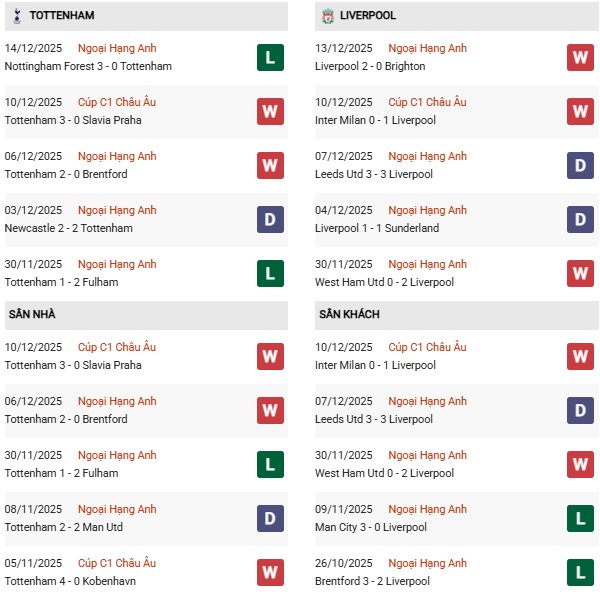Click the Leeds Utd 3-3 Liverpool result under LIVERPOOL
Screen dimensions: 600x594
(x=376, y=174)
